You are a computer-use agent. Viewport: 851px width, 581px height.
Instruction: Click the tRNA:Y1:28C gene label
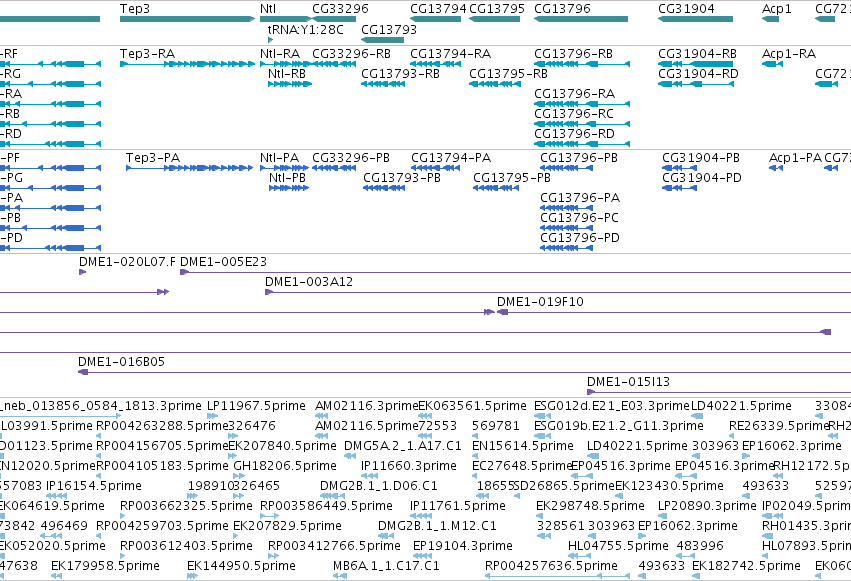(x=306, y=30)
